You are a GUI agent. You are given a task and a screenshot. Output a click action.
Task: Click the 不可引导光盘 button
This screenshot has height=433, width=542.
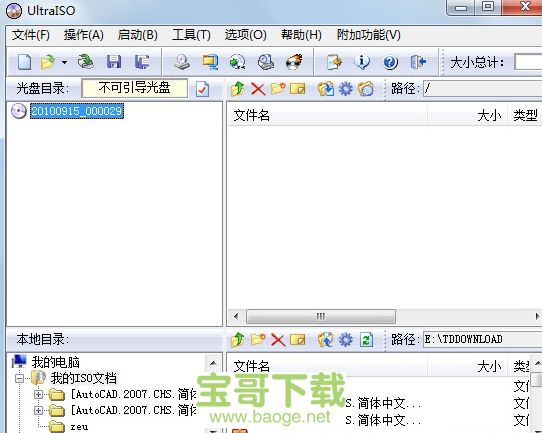134,88
